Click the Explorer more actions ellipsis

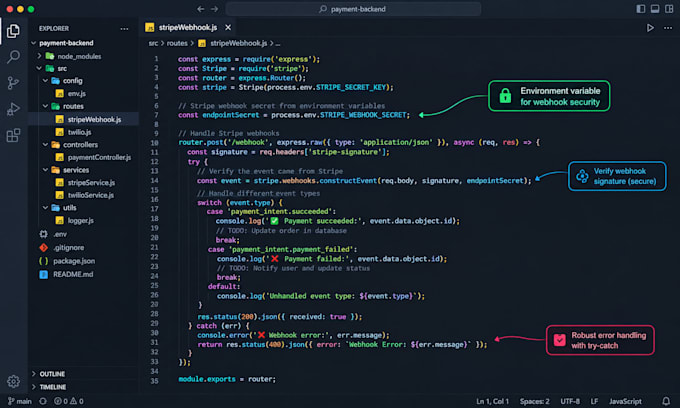coord(124,29)
